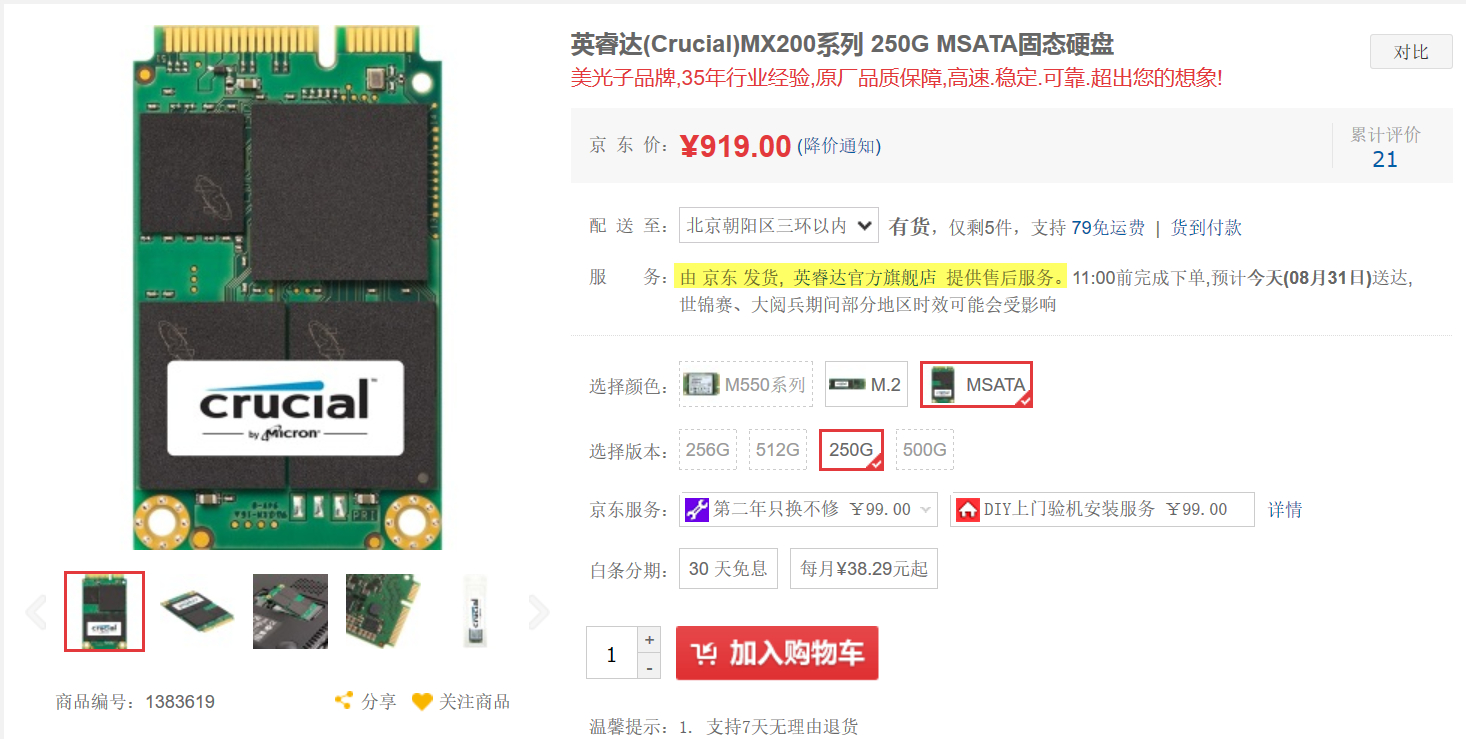The height and width of the screenshot is (739, 1466).
Task: Click the house icon for DIY上门验机安装服务
Action: 967,509
